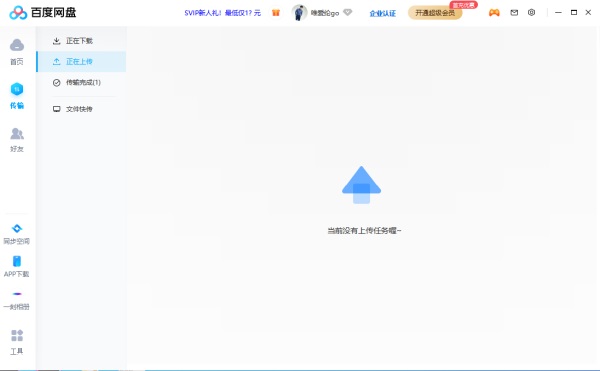Click the membership diamond badge icon
The image size is (600, 371).
(x=347, y=13)
